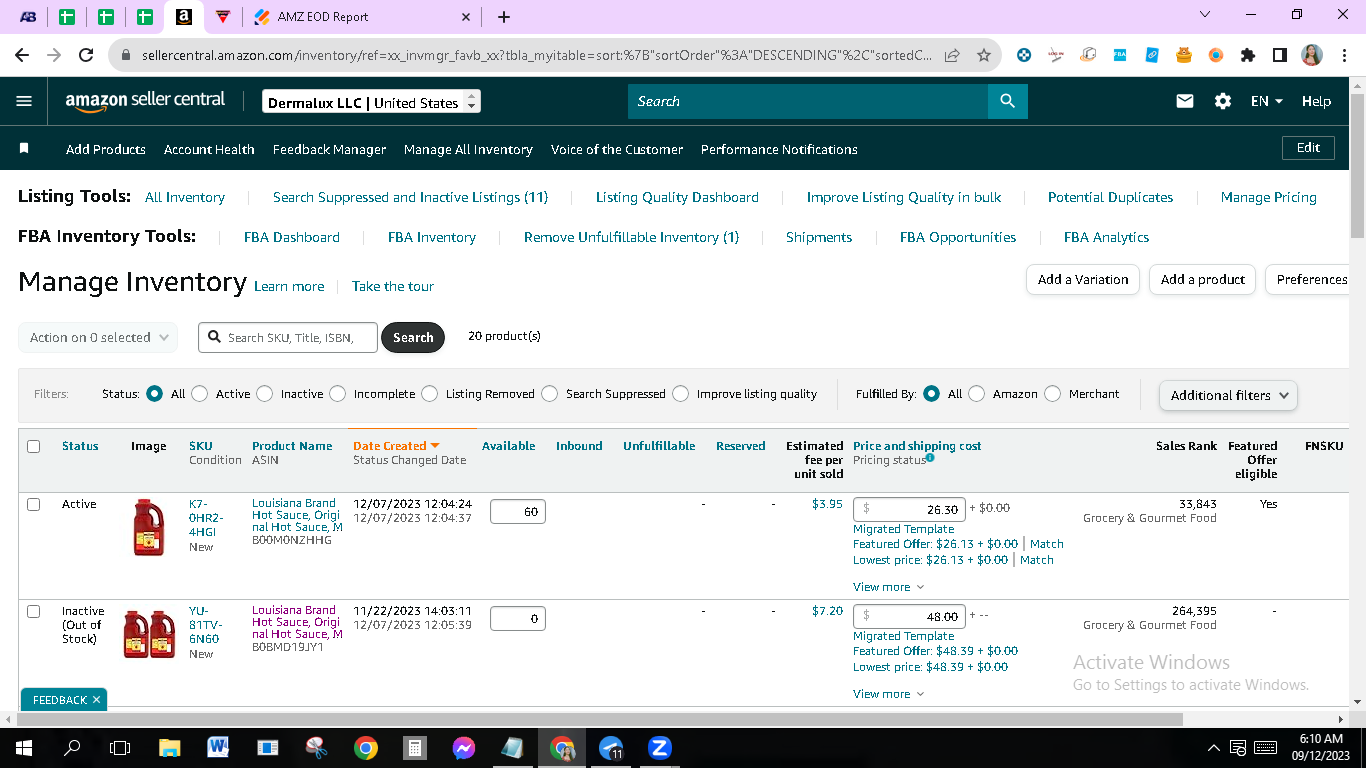Click the share icon in address bar
The image size is (1366, 768).
click(952, 56)
